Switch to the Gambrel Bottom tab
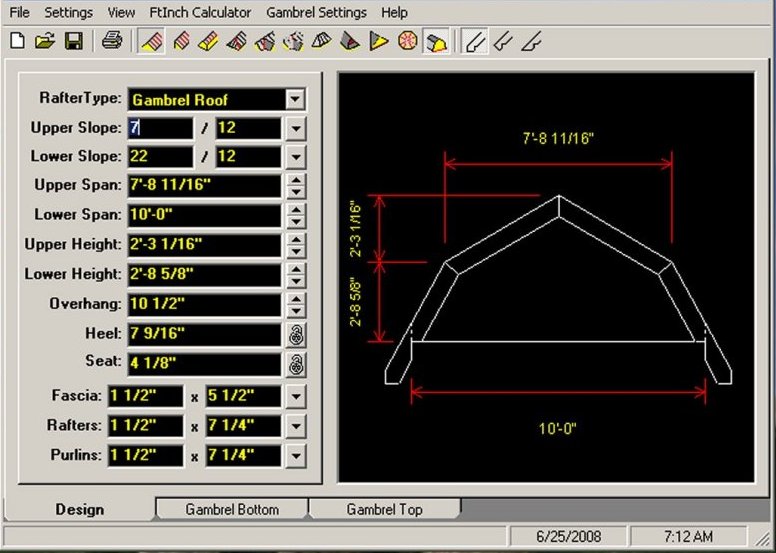776x553 pixels. 232,509
